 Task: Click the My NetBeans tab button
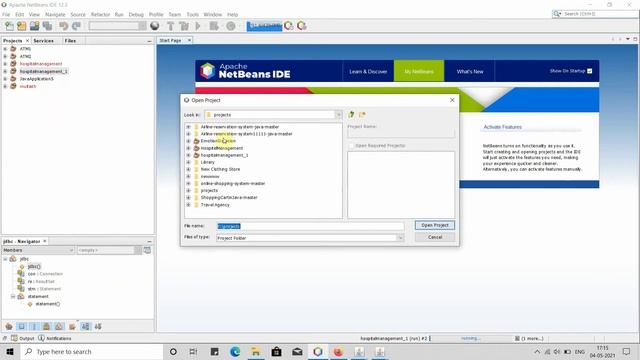[419, 71]
